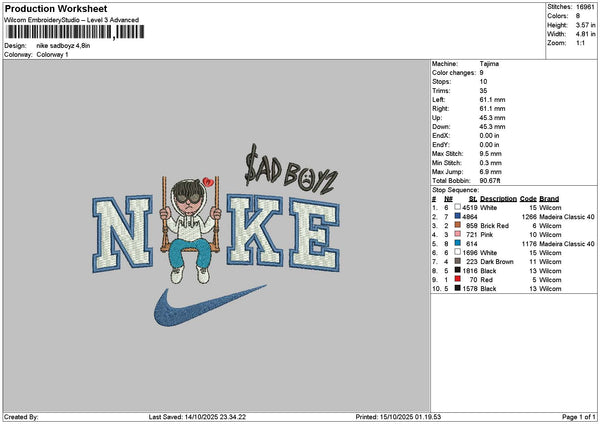The image size is (600, 424).
Task: Click 'Madeira Classic 40' in stop row 2
Action: (x=567, y=217)
